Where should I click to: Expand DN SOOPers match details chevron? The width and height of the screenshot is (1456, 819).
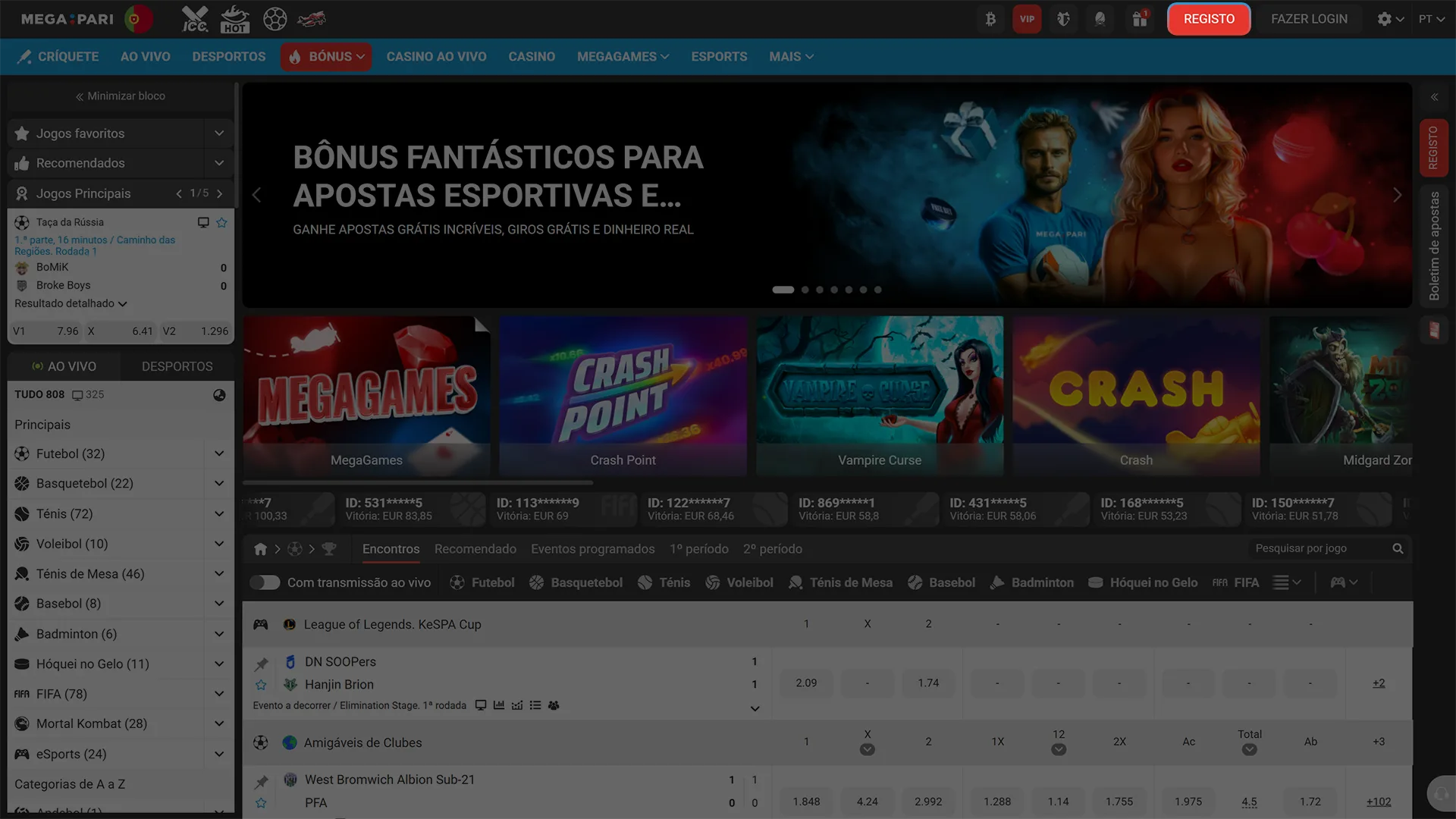[x=755, y=708]
